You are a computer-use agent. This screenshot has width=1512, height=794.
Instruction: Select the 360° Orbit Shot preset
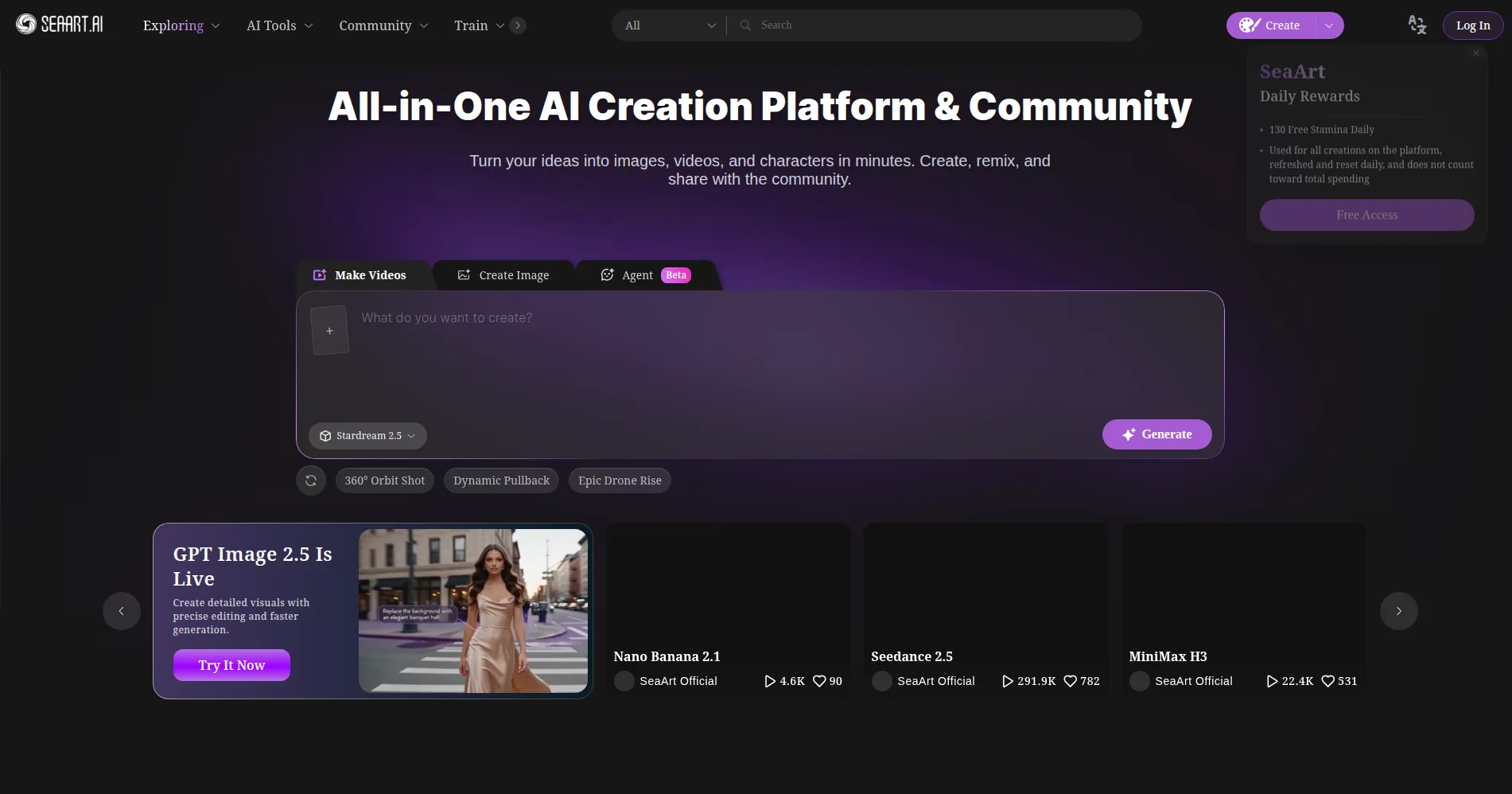pos(384,481)
